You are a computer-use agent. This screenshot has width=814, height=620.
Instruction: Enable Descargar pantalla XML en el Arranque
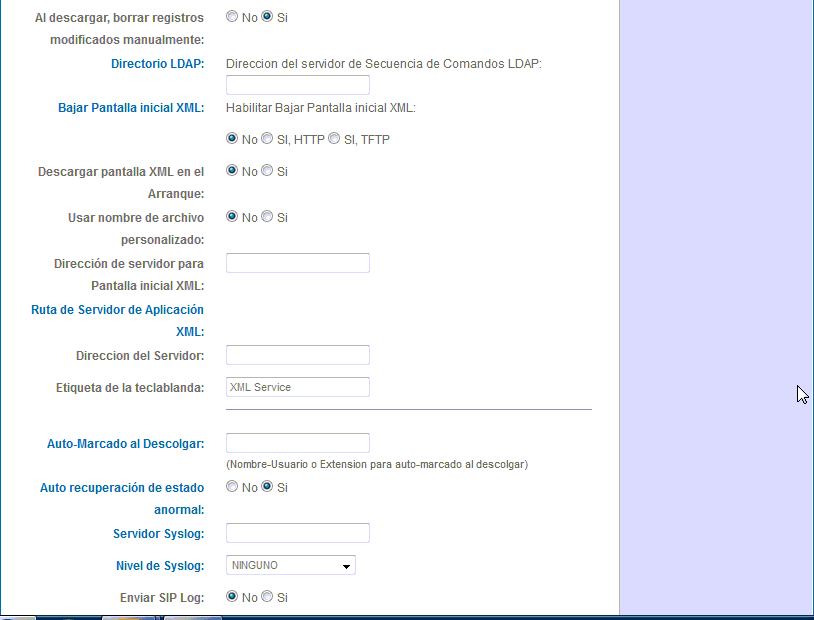coord(267,170)
